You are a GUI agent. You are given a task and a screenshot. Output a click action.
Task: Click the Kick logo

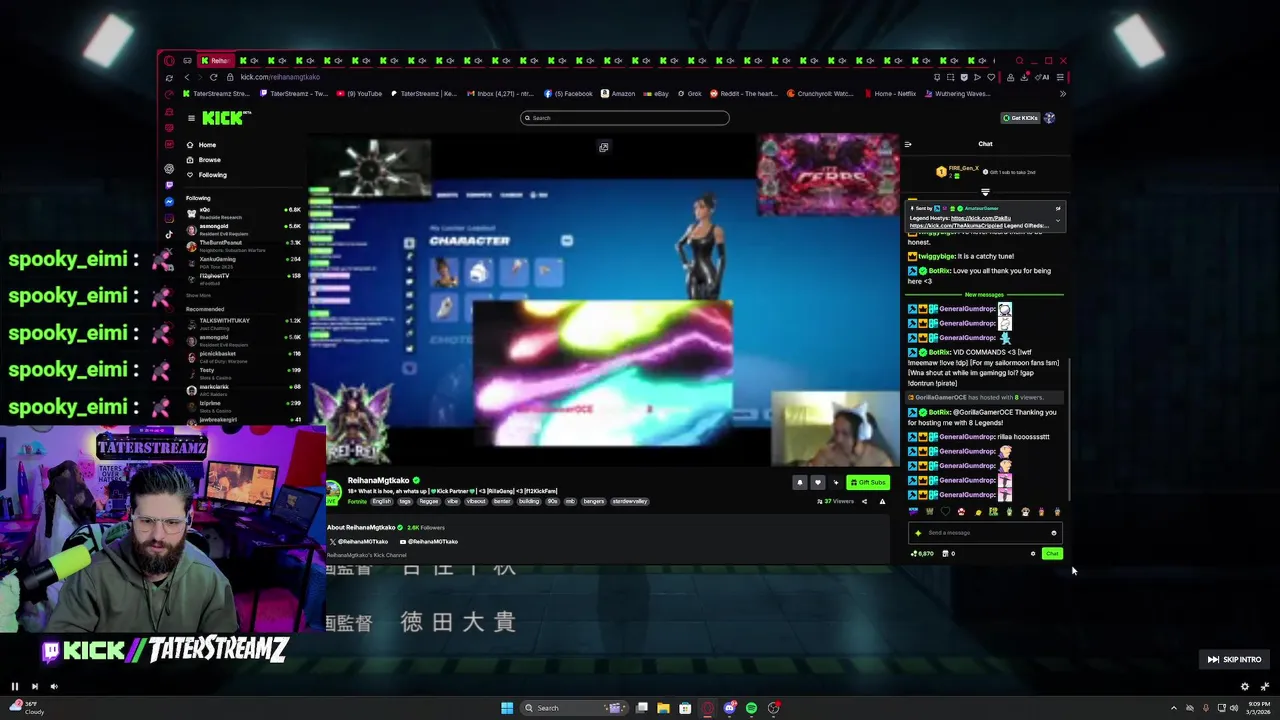(226, 118)
